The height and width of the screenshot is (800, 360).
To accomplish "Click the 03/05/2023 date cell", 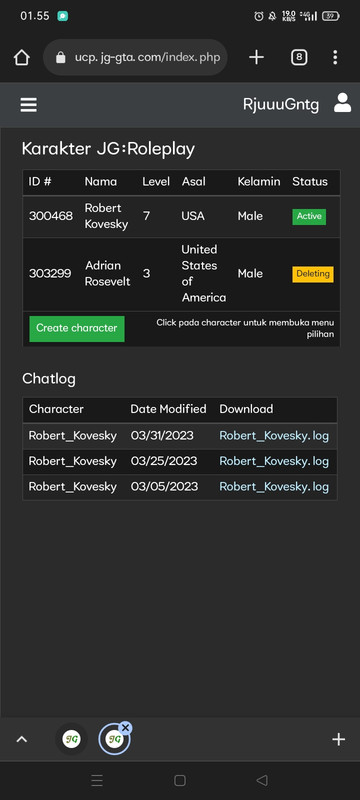I will click(164, 487).
